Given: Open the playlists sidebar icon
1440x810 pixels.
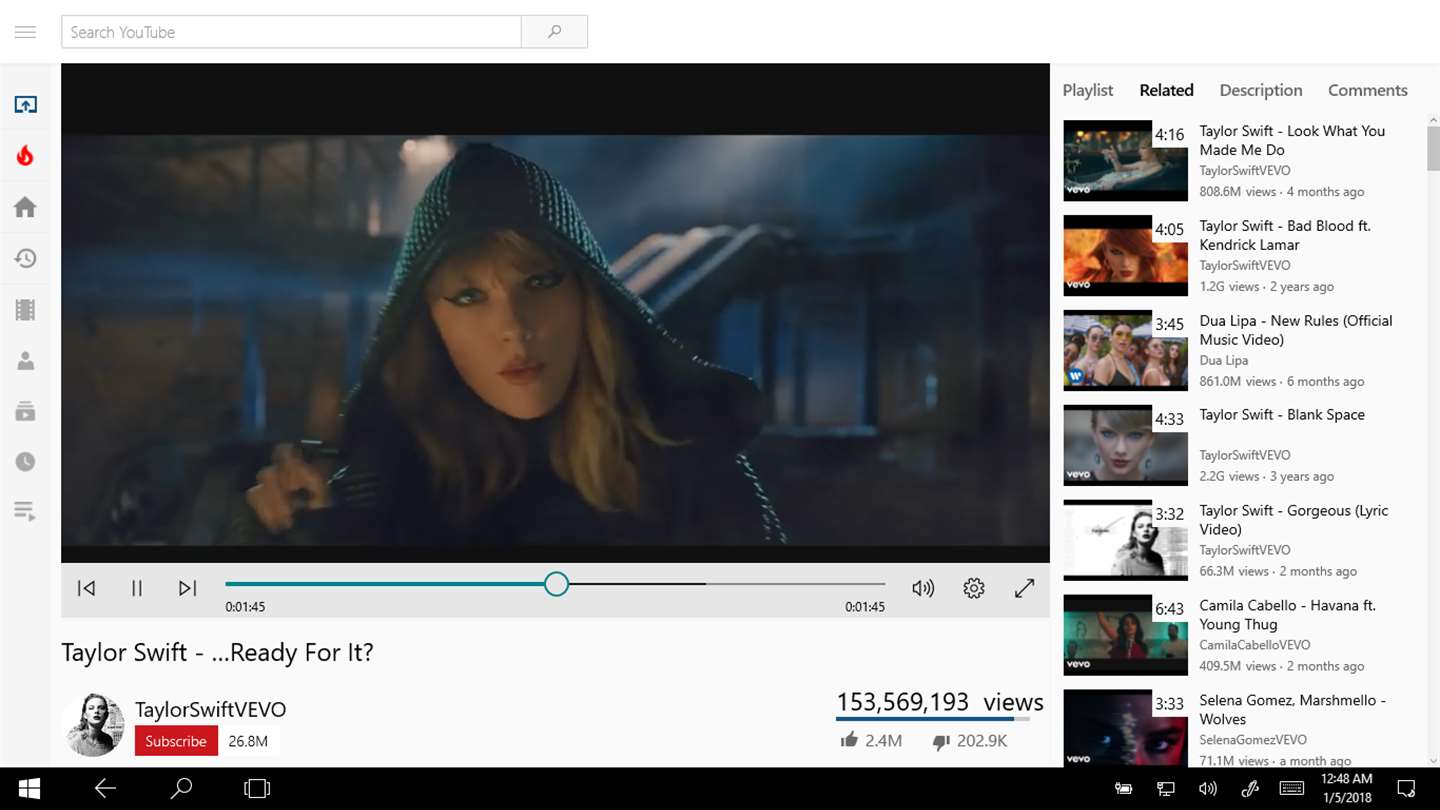Looking at the screenshot, I should [x=25, y=512].
